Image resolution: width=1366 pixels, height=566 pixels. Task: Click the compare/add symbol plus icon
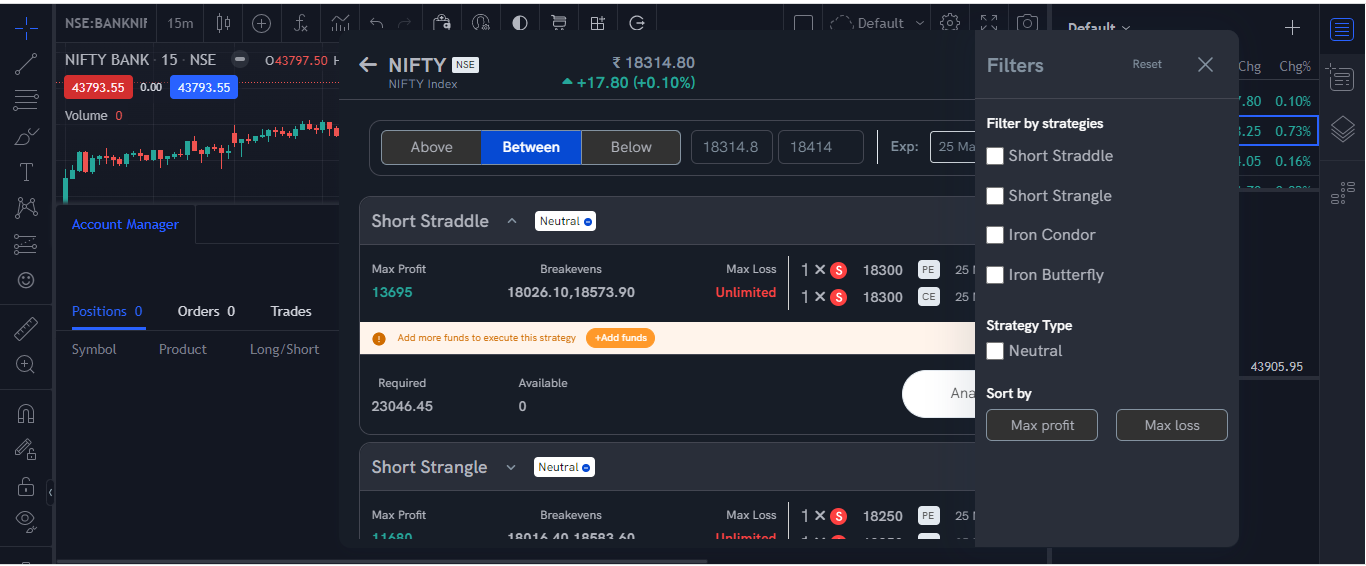tap(261, 23)
